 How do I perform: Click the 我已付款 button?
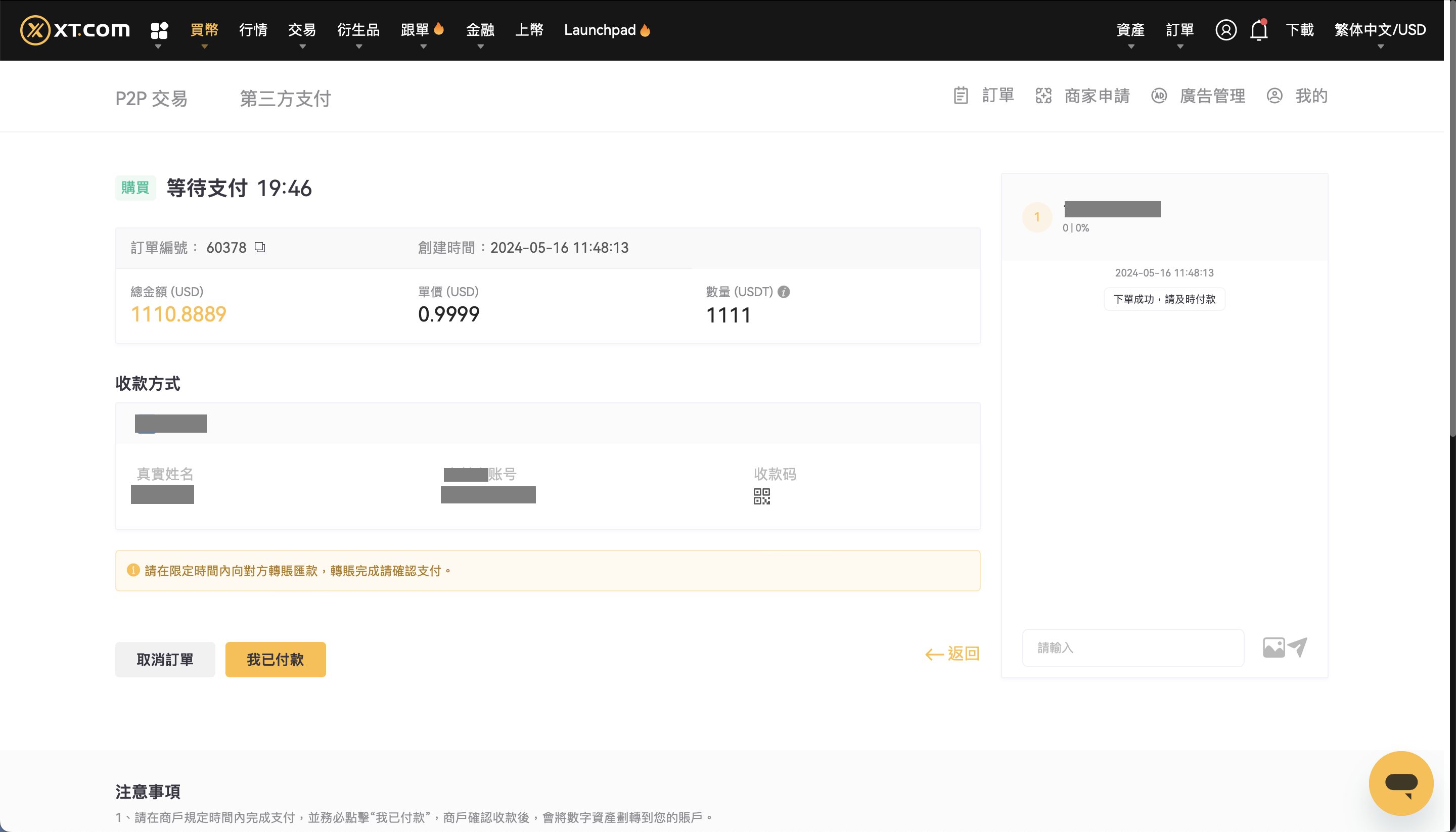tap(276, 659)
